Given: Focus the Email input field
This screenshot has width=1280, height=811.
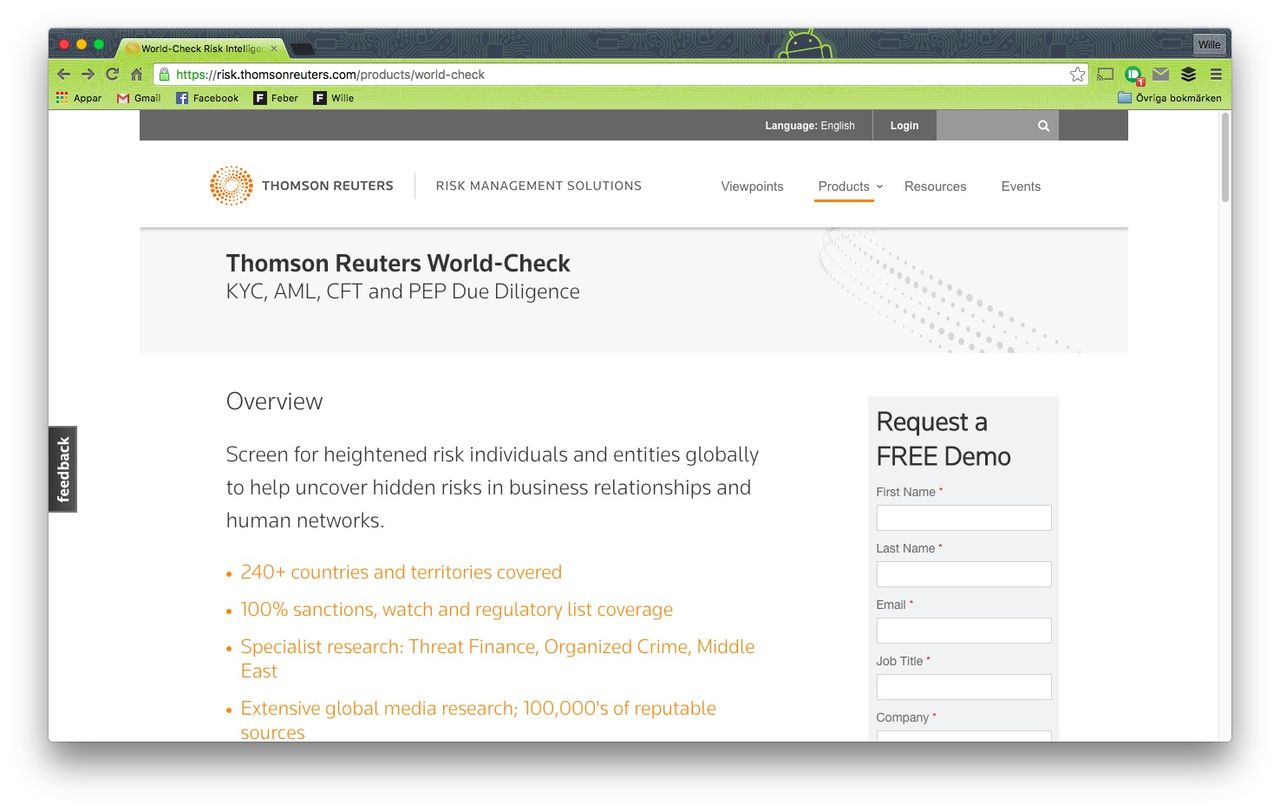Looking at the screenshot, I should point(963,631).
